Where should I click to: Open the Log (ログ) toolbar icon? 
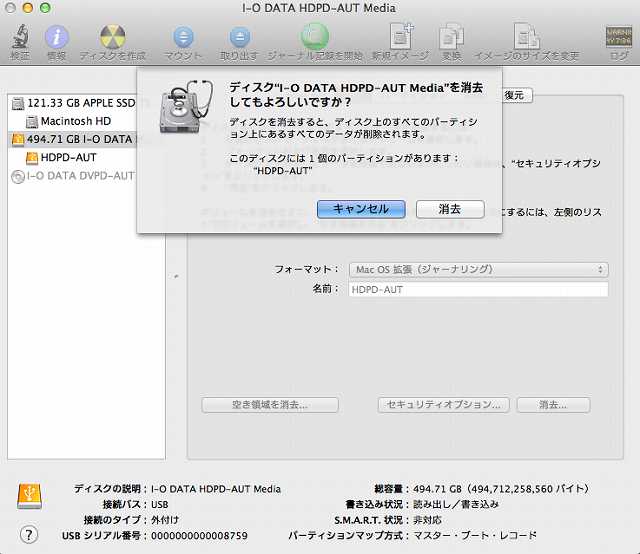(x=619, y=37)
